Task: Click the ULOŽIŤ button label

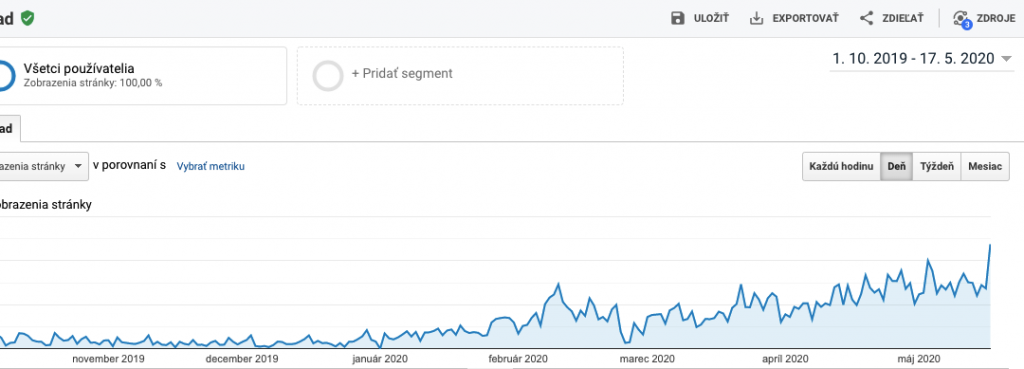Action: coord(711,18)
